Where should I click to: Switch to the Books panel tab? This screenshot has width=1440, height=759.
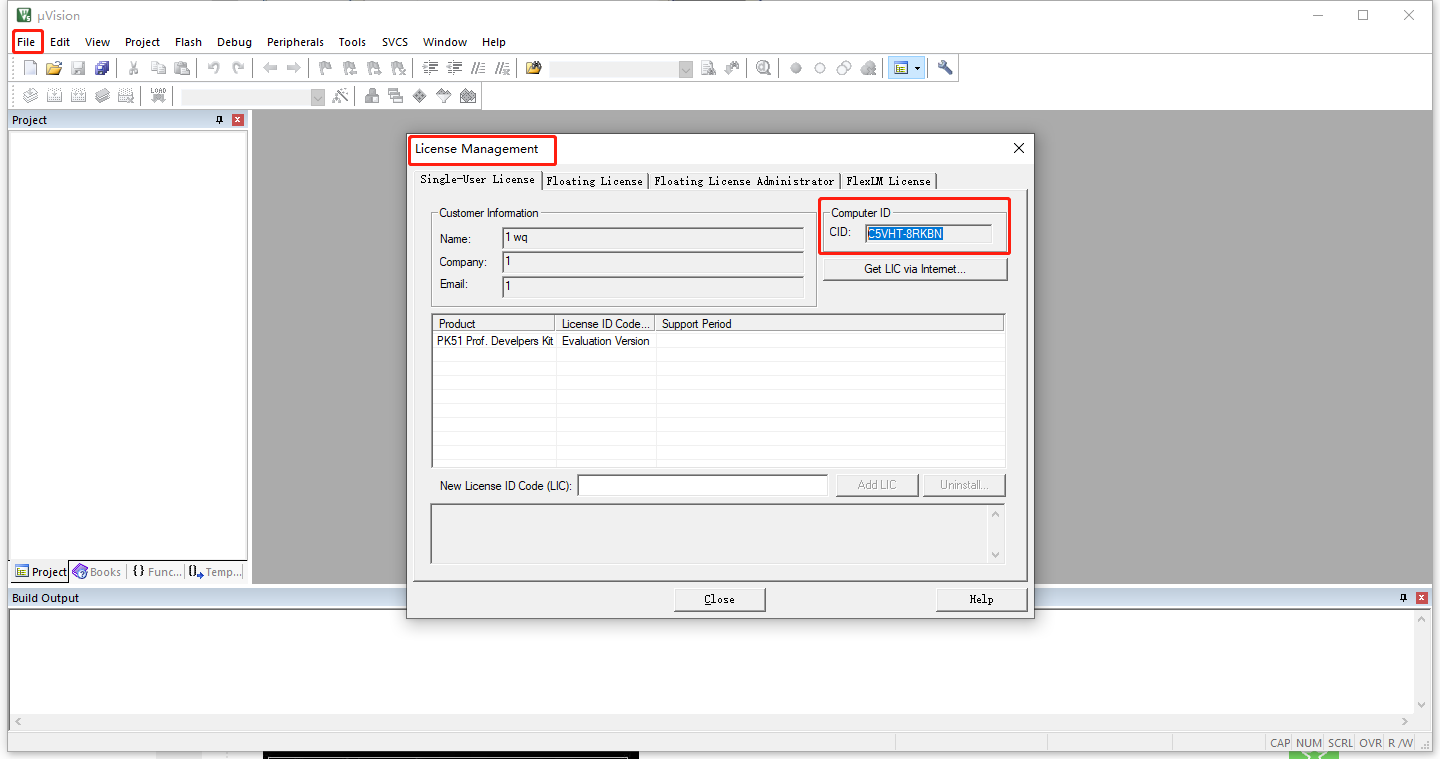pos(96,572)
